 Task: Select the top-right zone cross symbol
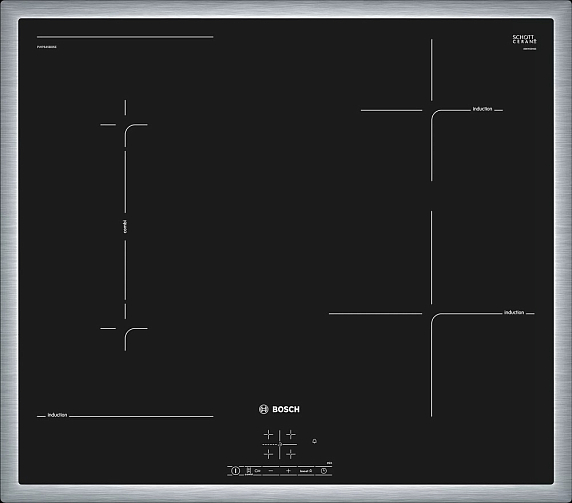(x=291, y=434)
